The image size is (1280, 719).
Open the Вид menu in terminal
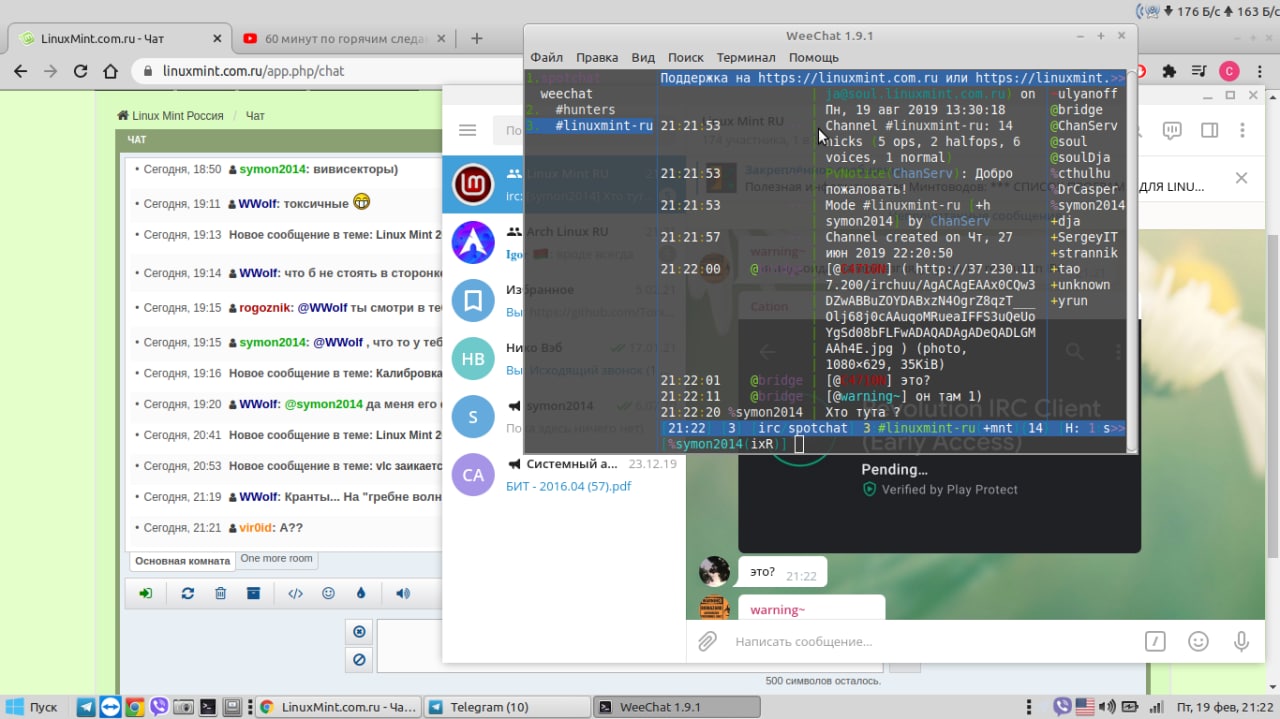point(643,57)
